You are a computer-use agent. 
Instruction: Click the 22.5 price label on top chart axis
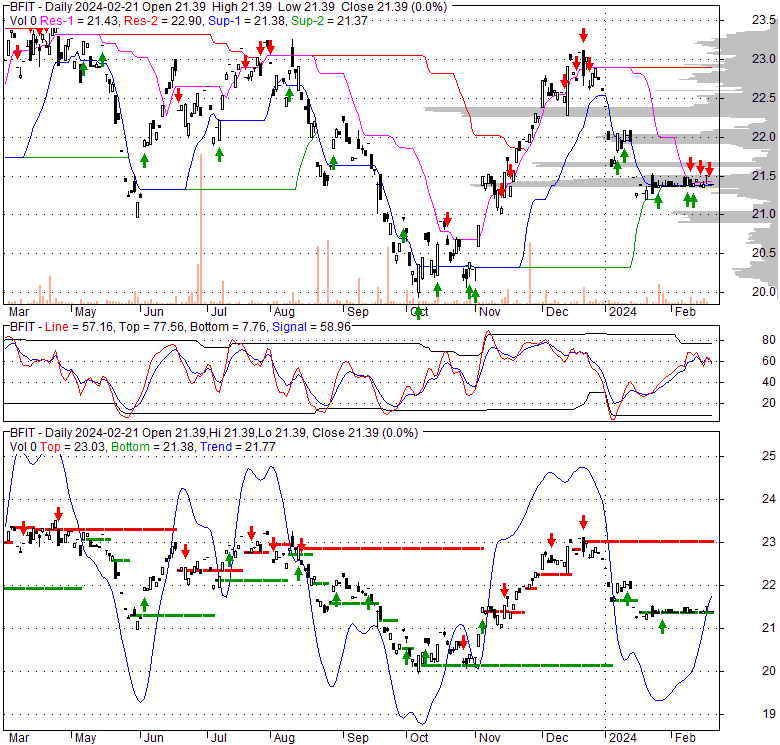point(763,98)
